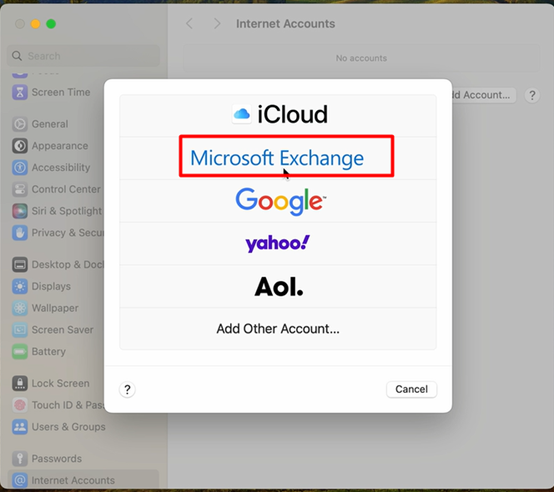Open Displays in the sidebar
The width and height of the screenshot is (554, 492).
coord(57,286)
